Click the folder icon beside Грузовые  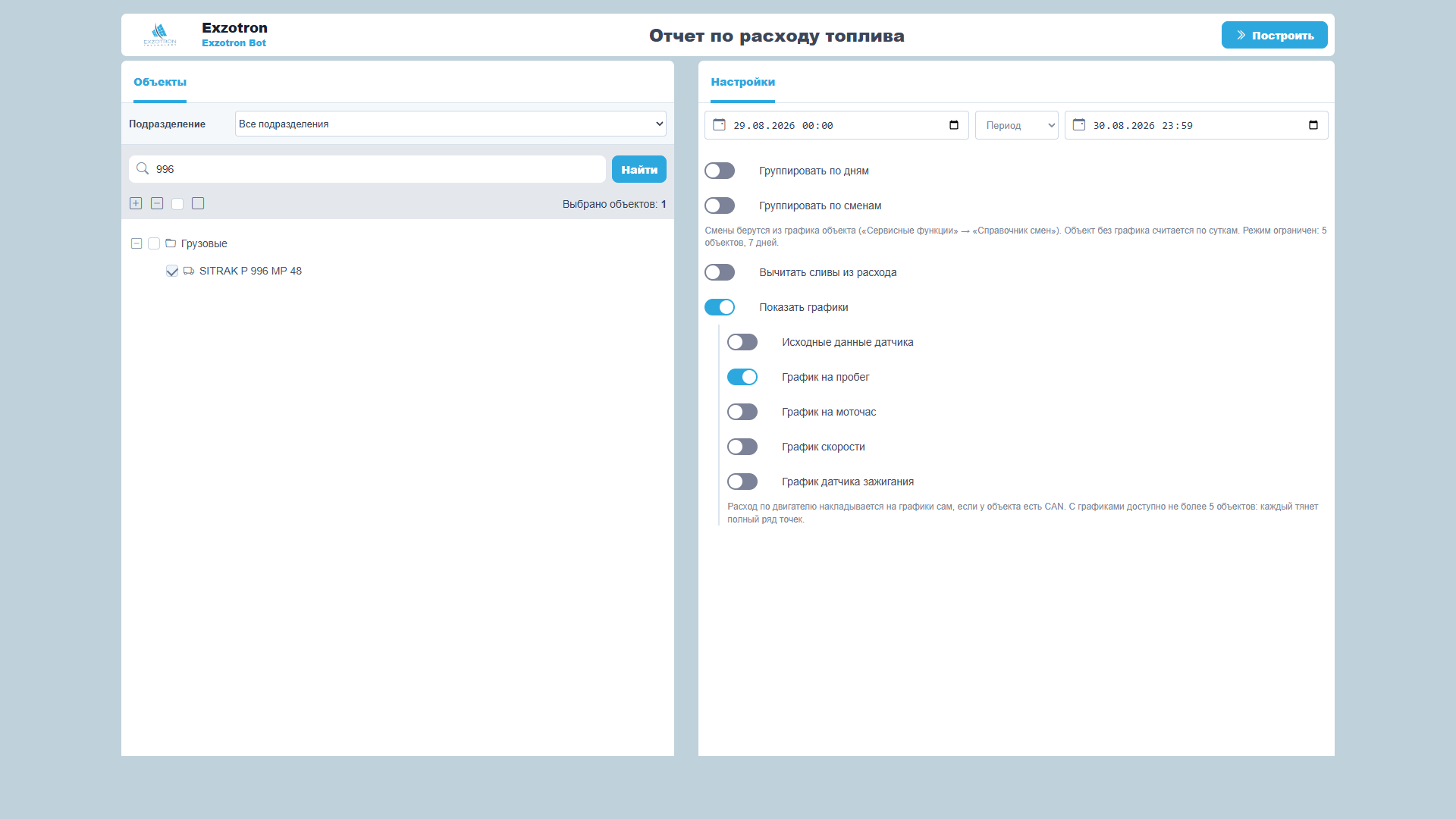coord(171,243)
